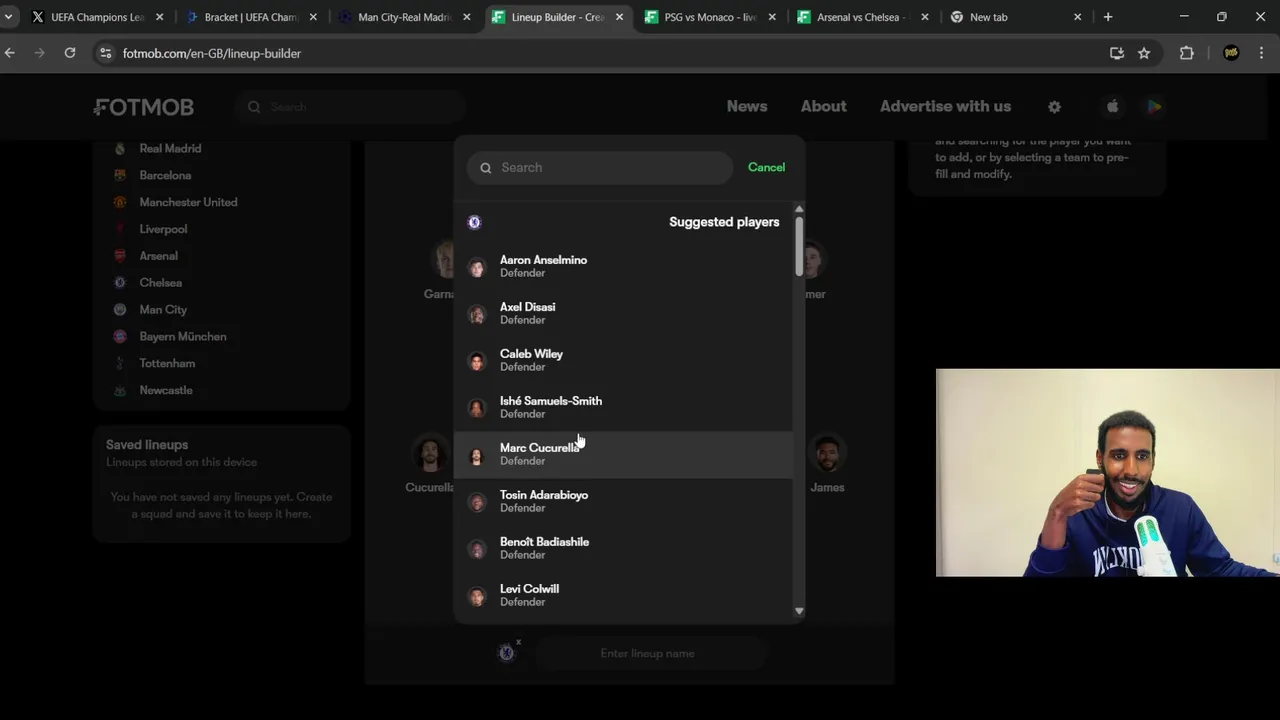The image size is (1280, 720).
Task: Click the player list scrollbar thumb
Action: click(x=799, y=246)
